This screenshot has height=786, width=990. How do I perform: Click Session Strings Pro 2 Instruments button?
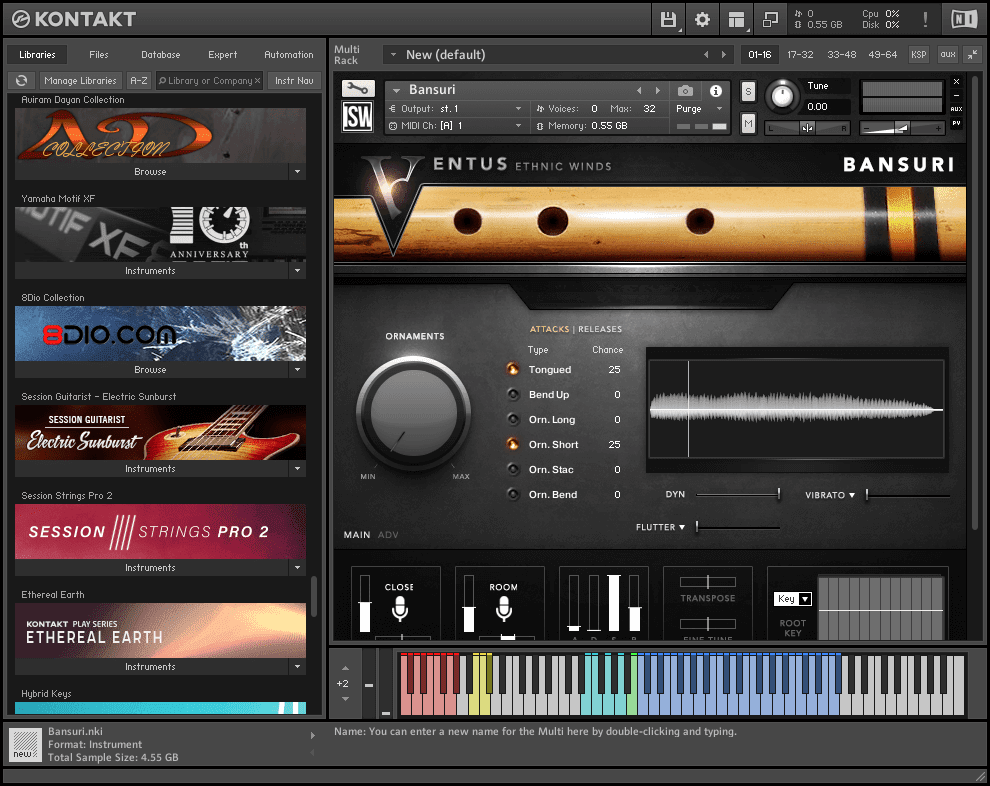[150, 568]
